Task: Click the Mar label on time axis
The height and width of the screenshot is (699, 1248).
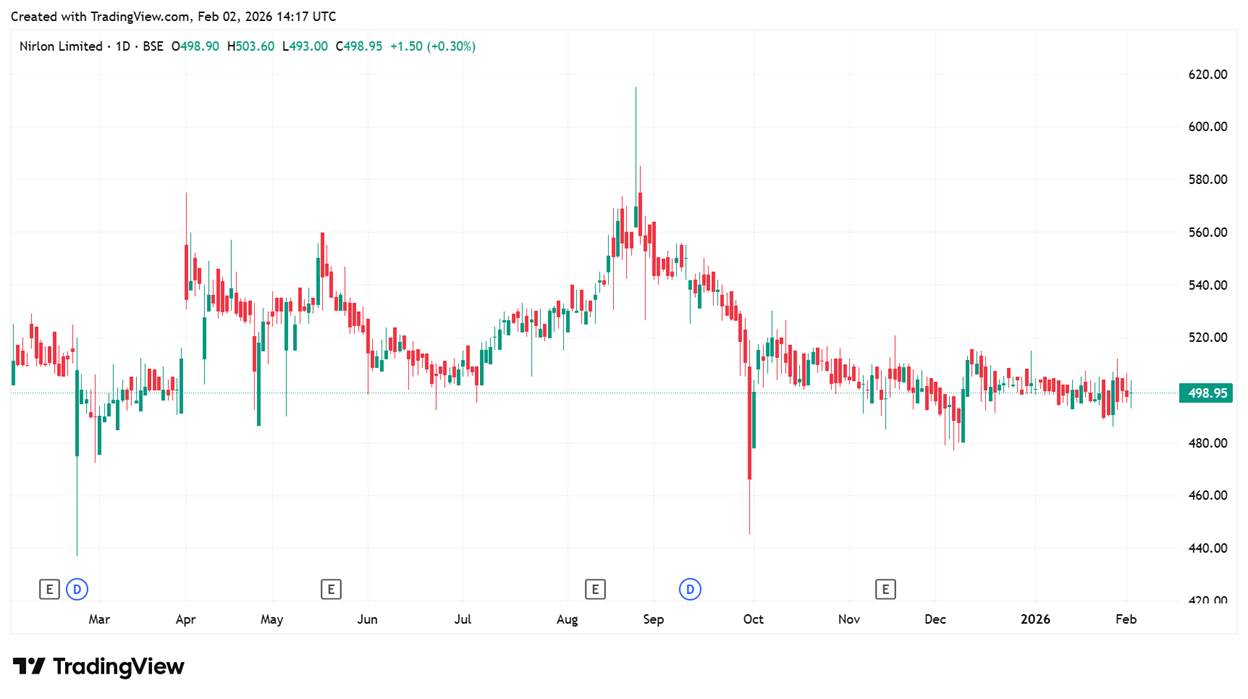Action: pyautogui.click(x=99, y=619)
